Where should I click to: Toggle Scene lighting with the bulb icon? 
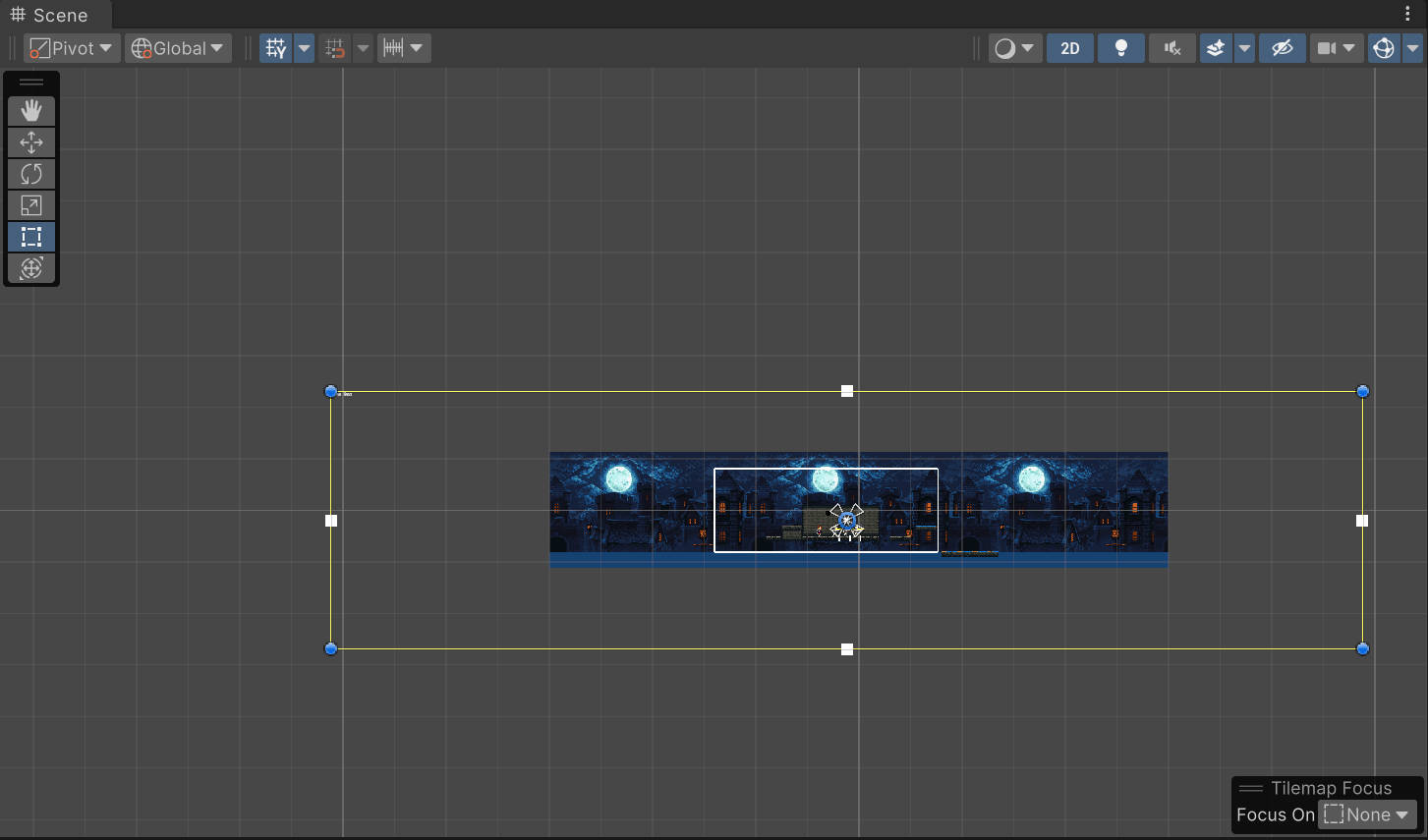tap(1120, 48)
